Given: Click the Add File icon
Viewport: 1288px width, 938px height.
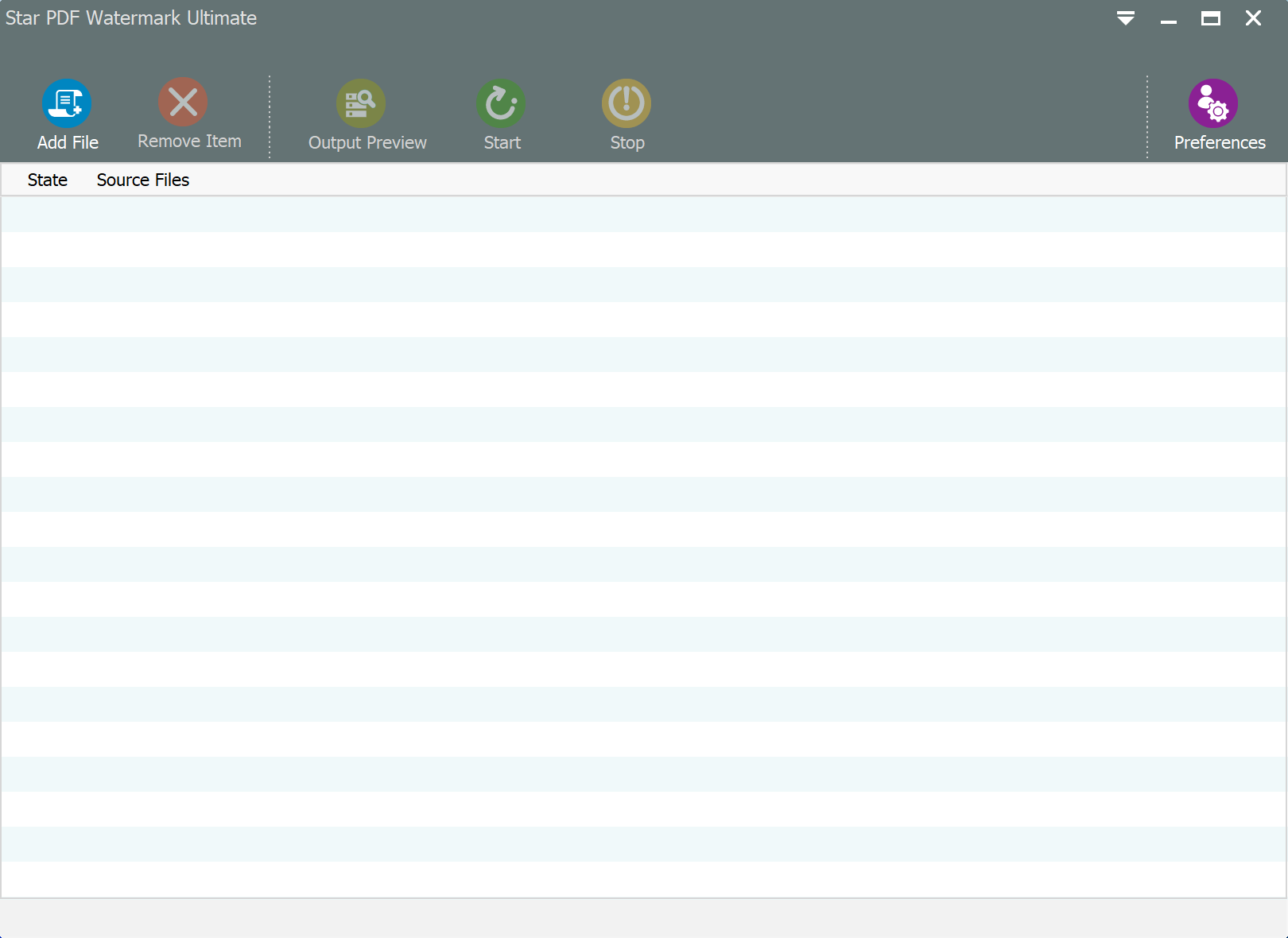Looking at the screenshot, I should [67, 103].
